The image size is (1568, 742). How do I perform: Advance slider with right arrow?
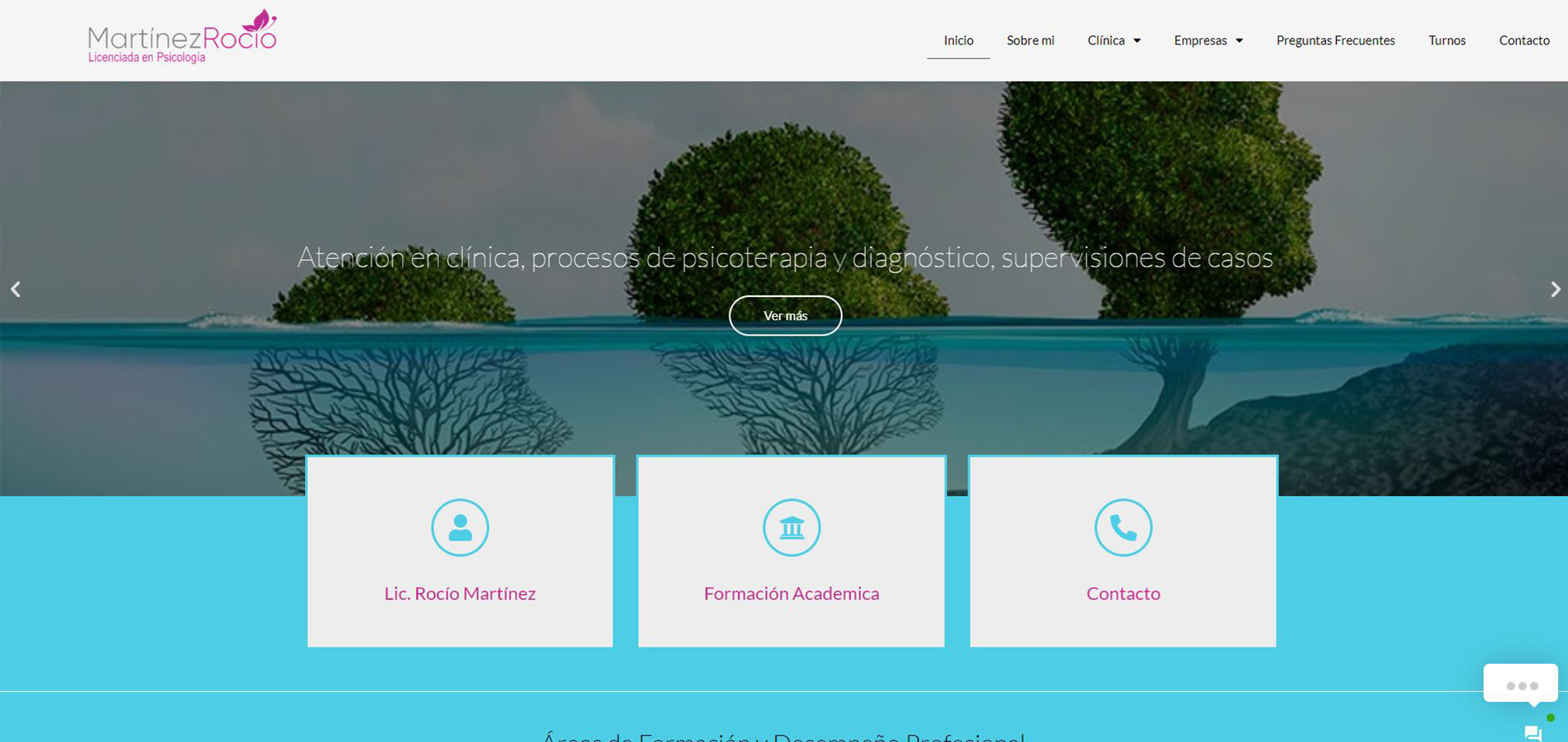tap(1554, 290)
